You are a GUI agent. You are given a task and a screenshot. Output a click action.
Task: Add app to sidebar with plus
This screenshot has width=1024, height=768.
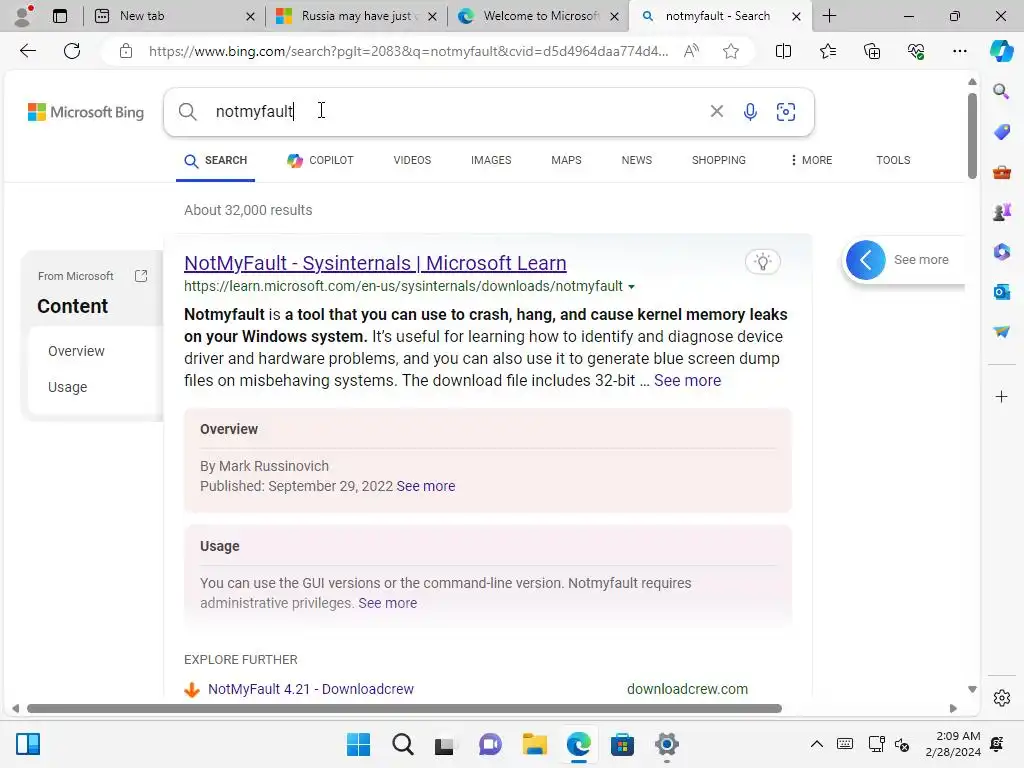pos(1001,396)
